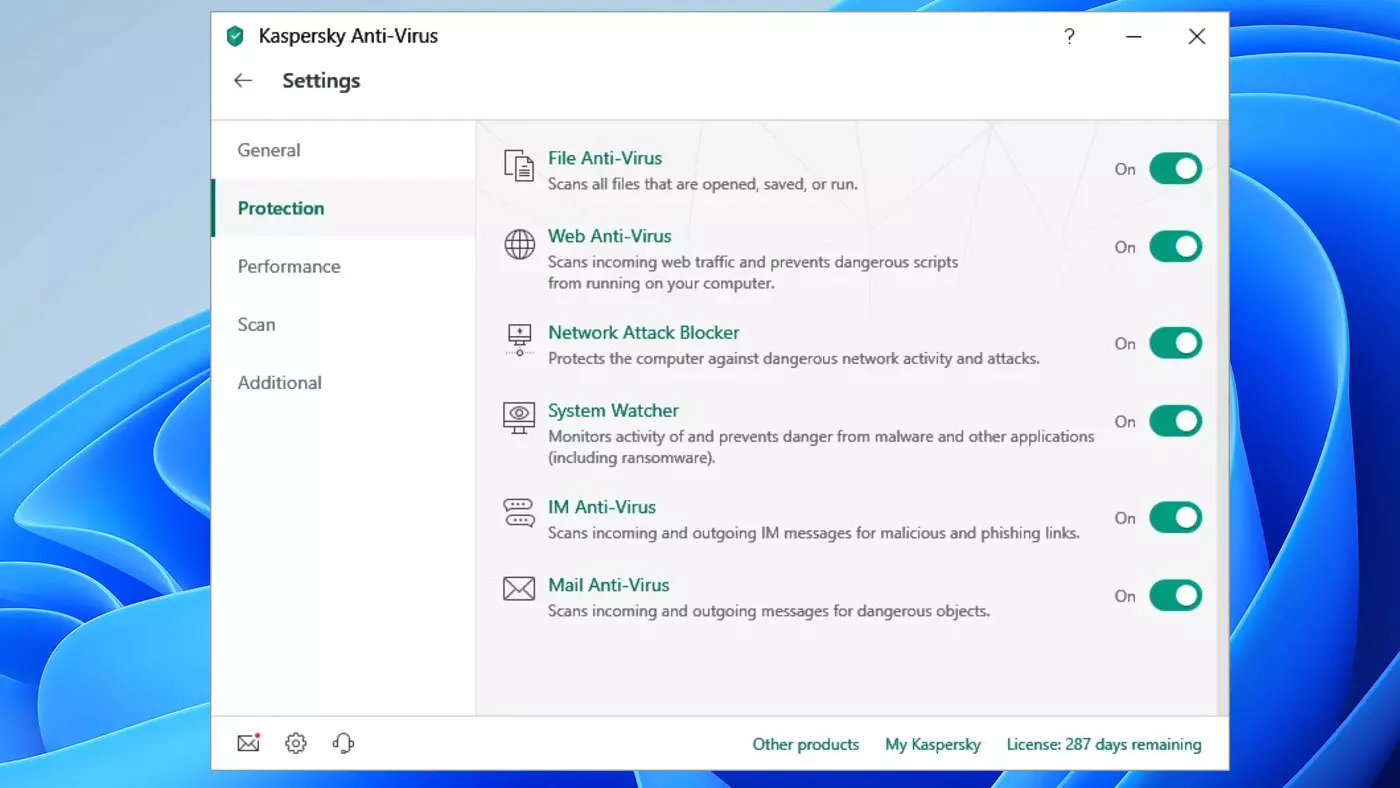This screenshot has width=1400, height=788.
Task: Select the Protection settings tab
Action: coord(344,208)
